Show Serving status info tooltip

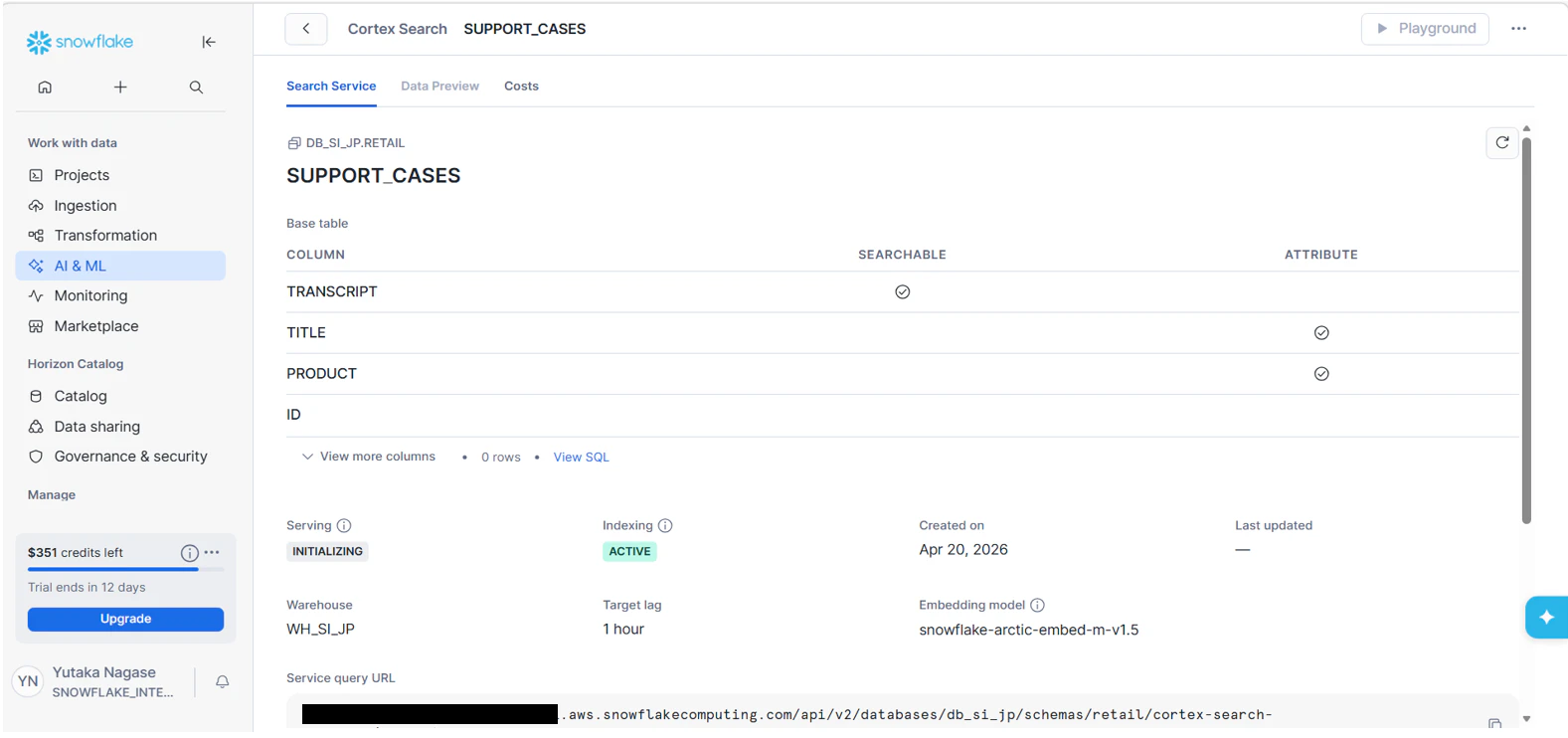click(344, 526)
